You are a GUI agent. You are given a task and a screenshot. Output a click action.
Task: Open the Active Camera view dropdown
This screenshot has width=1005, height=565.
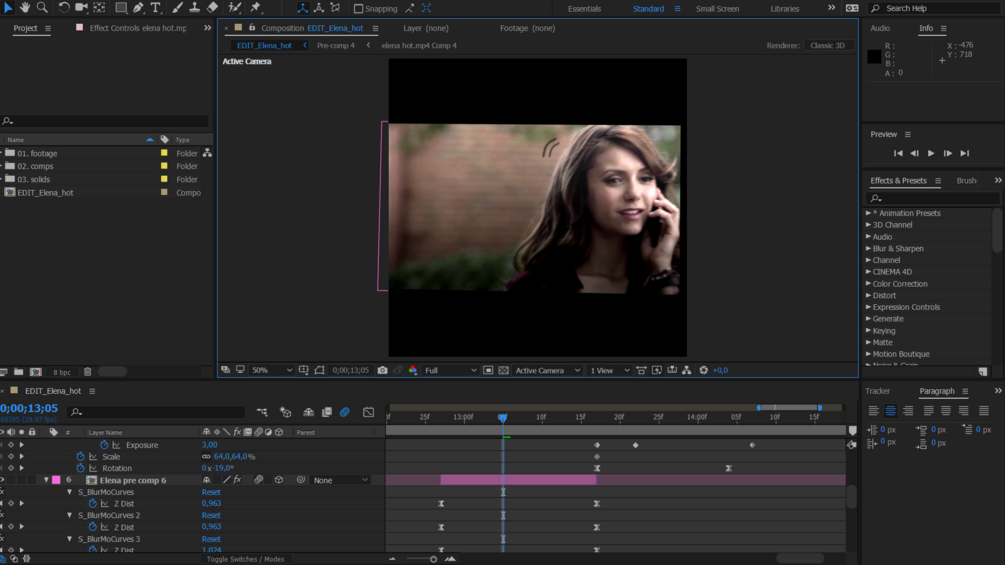pos(548,370)
